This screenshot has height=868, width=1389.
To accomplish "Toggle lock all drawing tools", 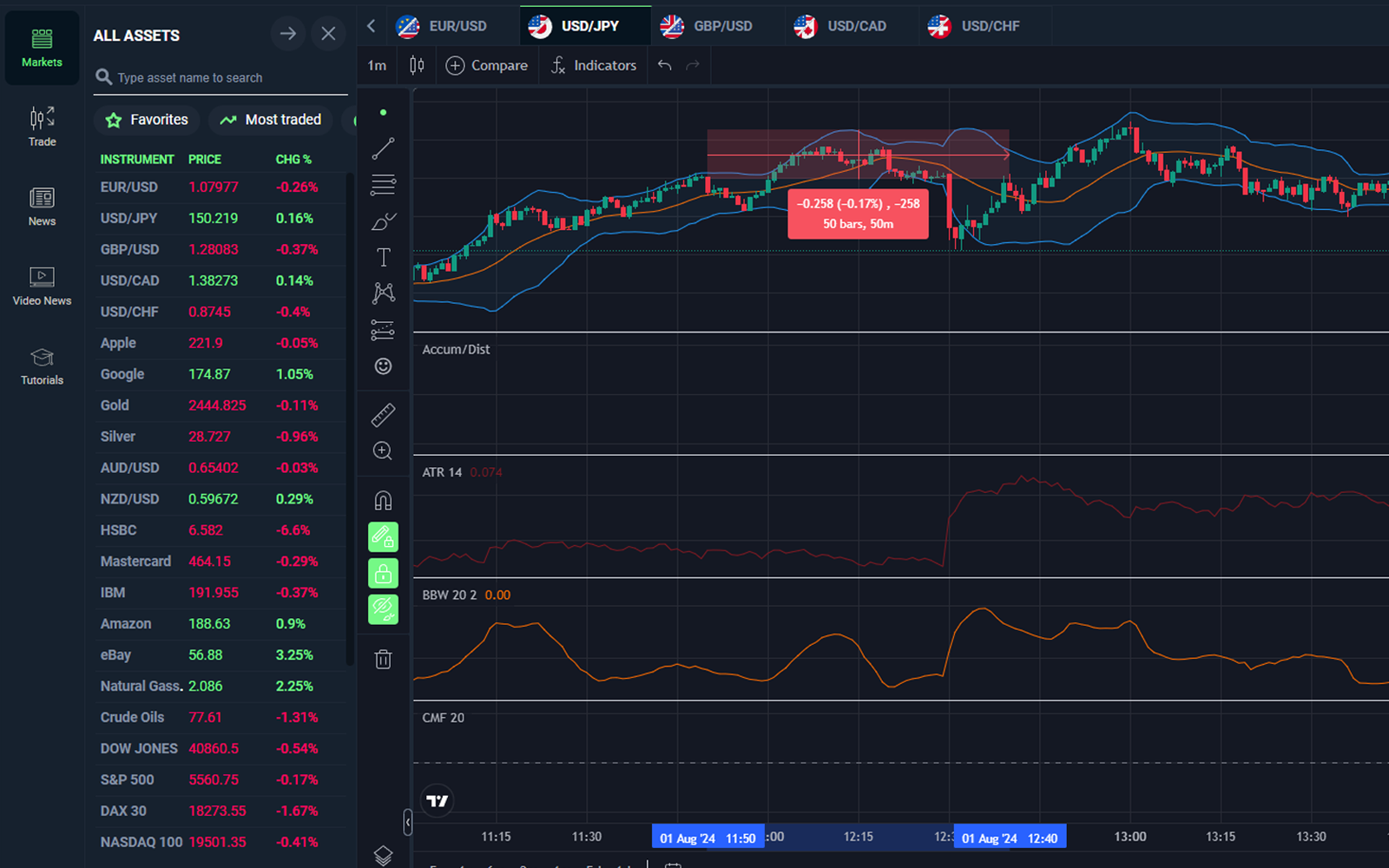I will 383,573.
